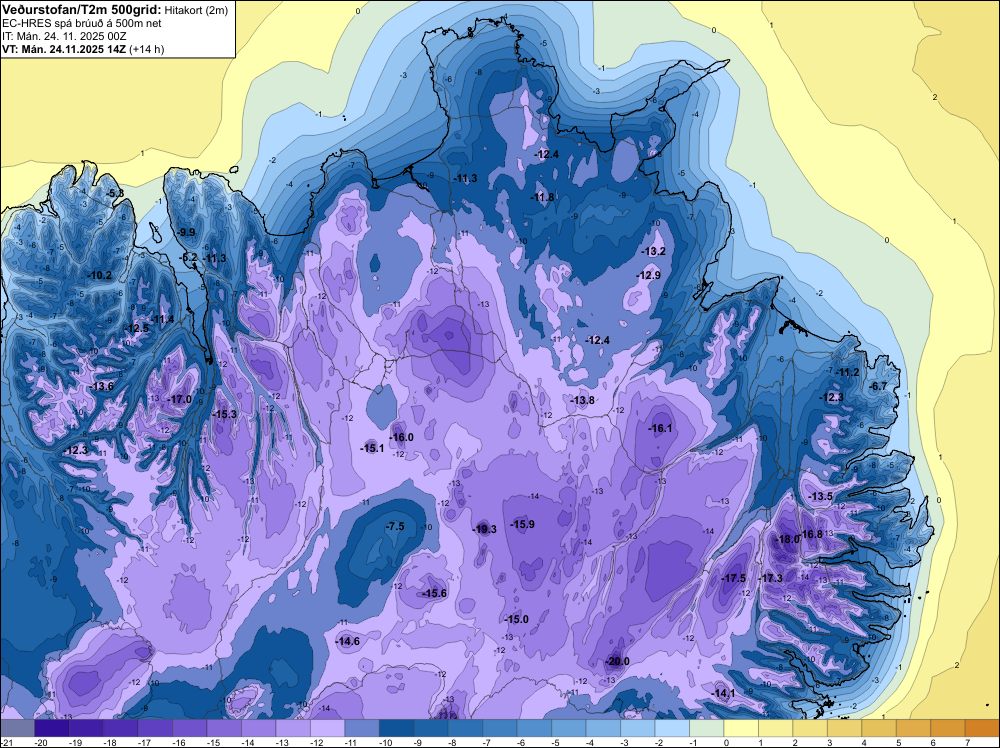Pick legend swatch between 3 and 4
Image resolution: width=1000 pixels, height=748 pixels.
coord(844,728)
